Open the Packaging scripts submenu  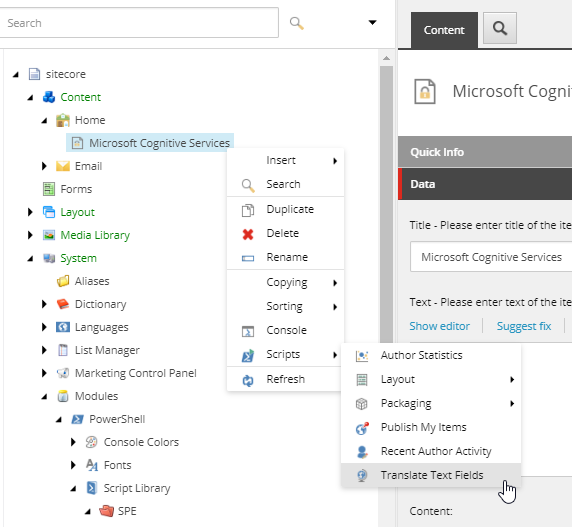(x=431, y=403)
